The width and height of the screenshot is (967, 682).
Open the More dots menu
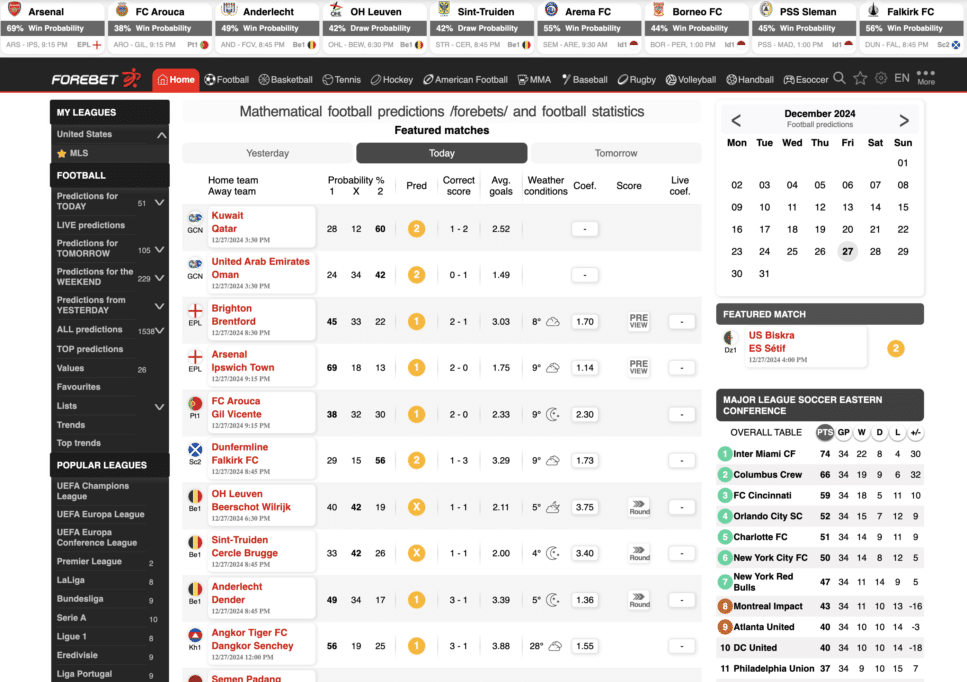[x=925, y=77]
